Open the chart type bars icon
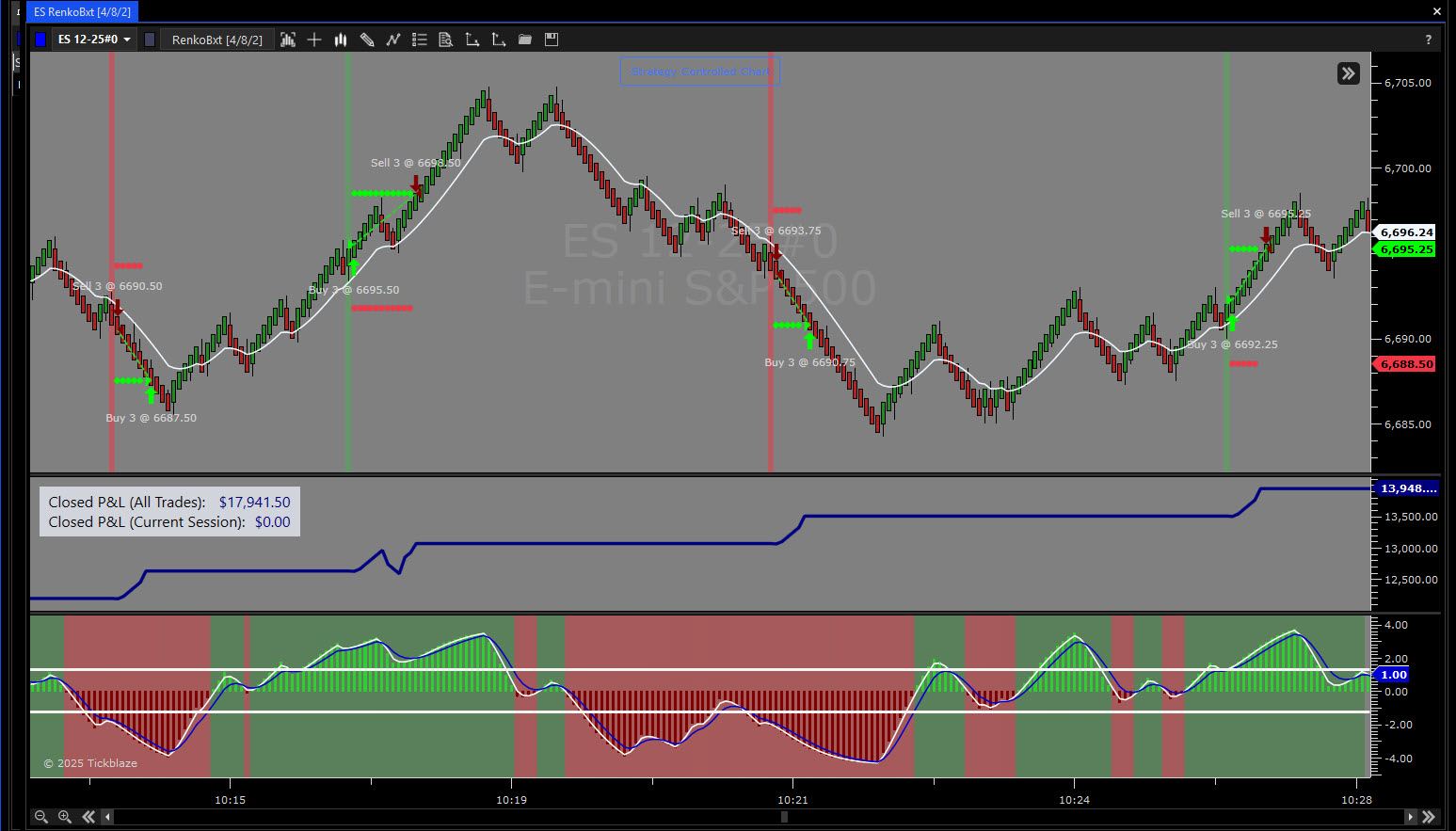This screenshot has height=831, width=1456. click(341, 40)
